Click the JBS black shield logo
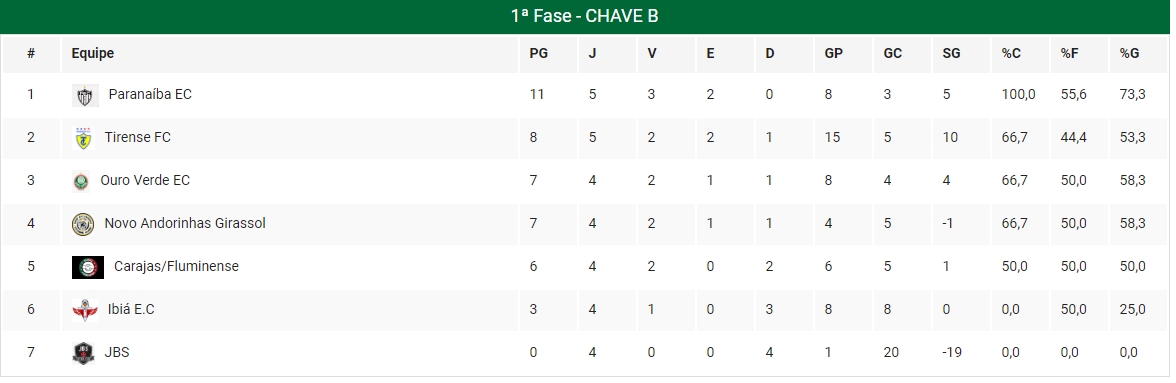The height and width of the screenshot is (383, 1176). pyautogui.click(x=83, y=353)
